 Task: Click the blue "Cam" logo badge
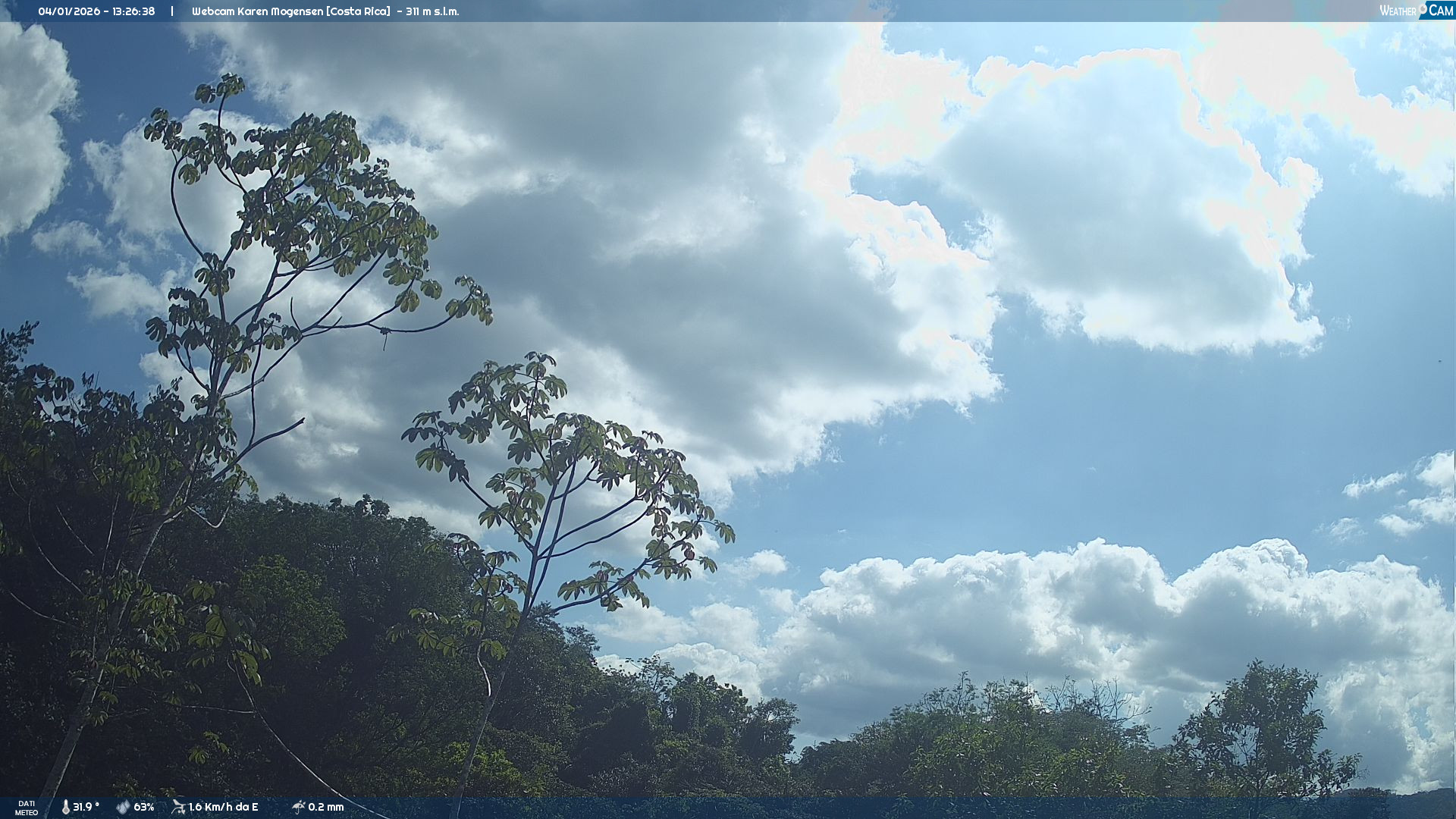point(1440,11)
